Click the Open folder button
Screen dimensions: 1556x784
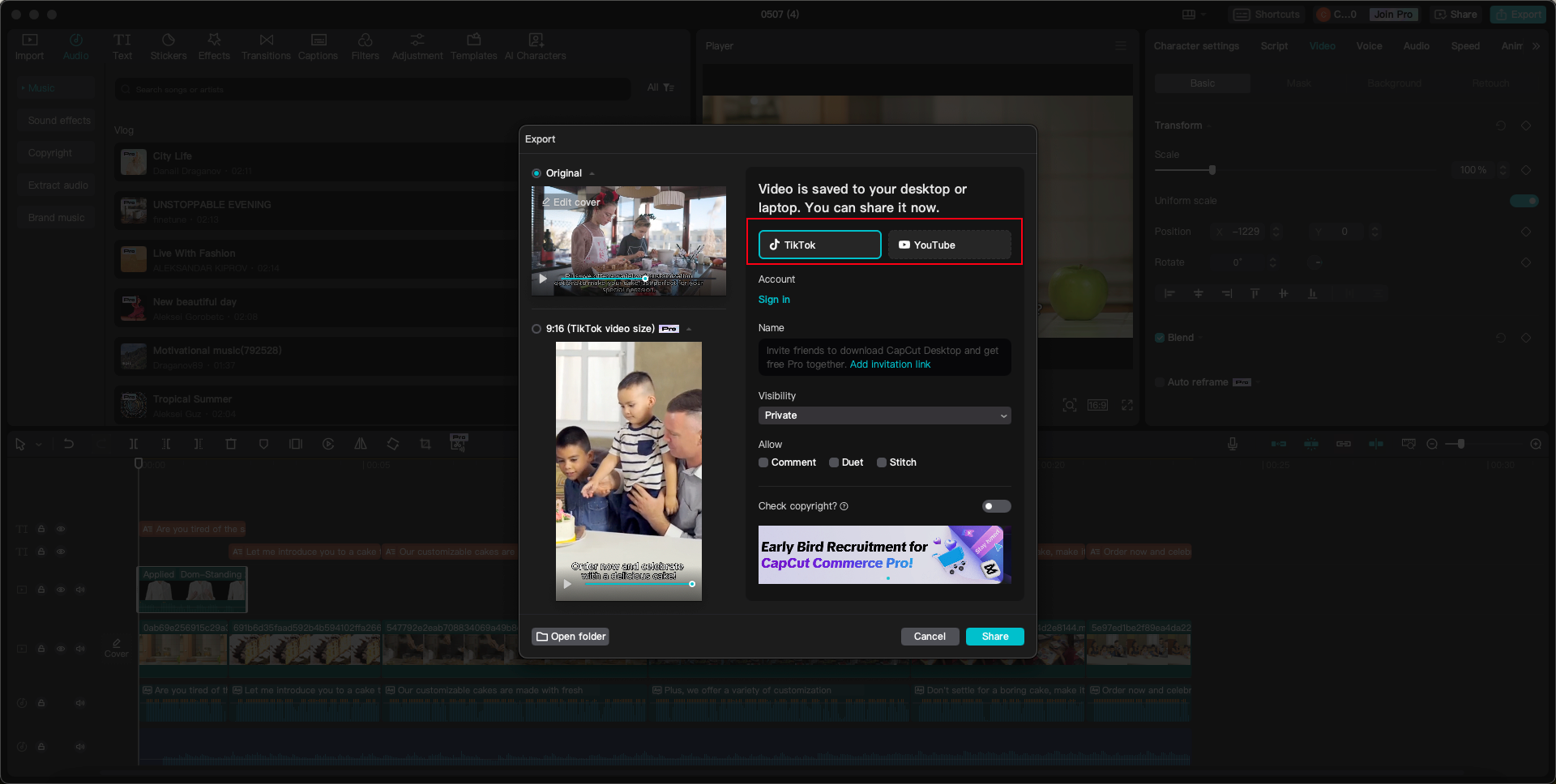[571, 637]
